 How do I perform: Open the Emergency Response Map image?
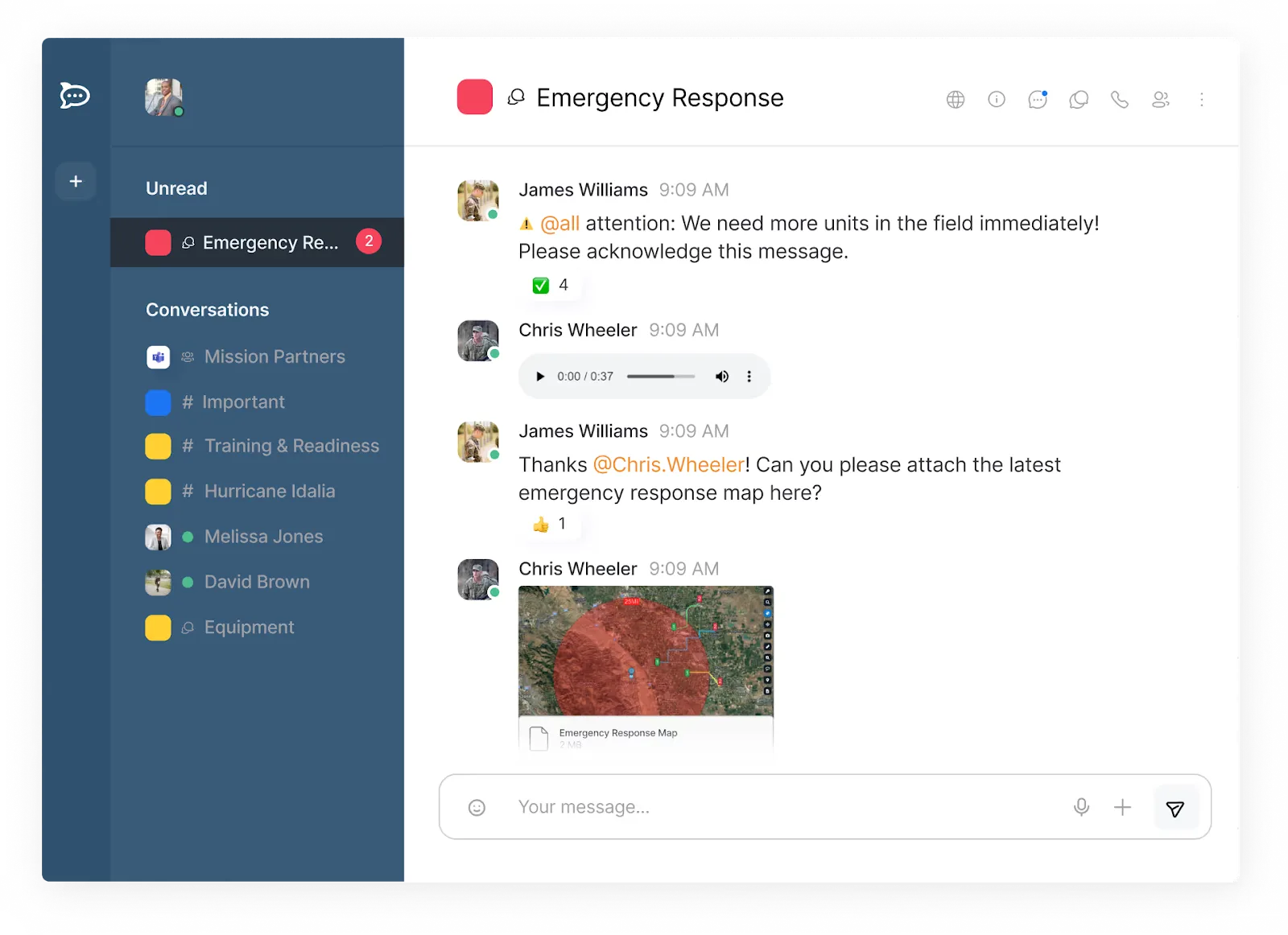coord(646,651)
